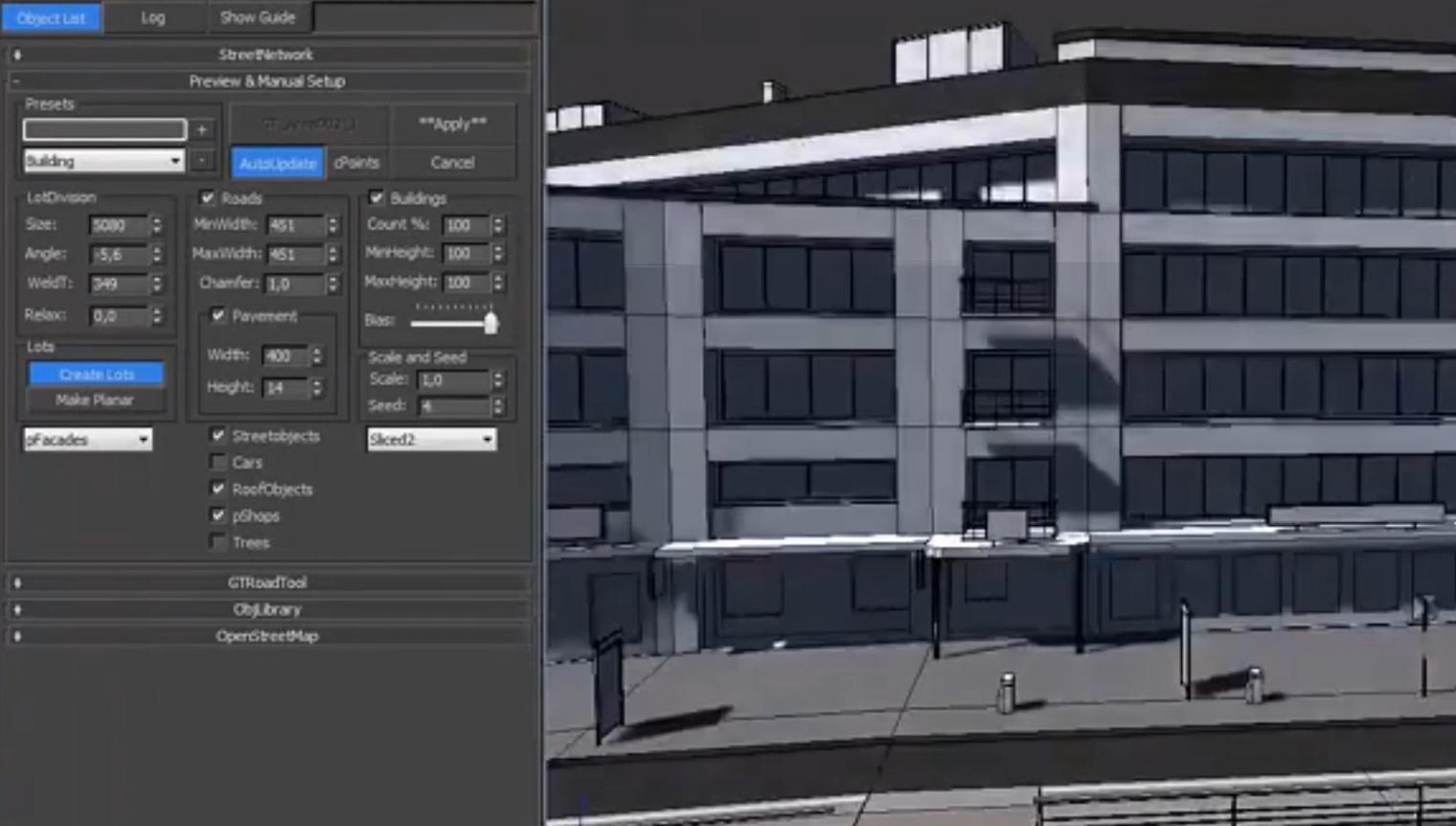This screenshot has height=826, width=1456.
Task: Toggle the RoofObjects checkbox
Action: click(218, 489)
